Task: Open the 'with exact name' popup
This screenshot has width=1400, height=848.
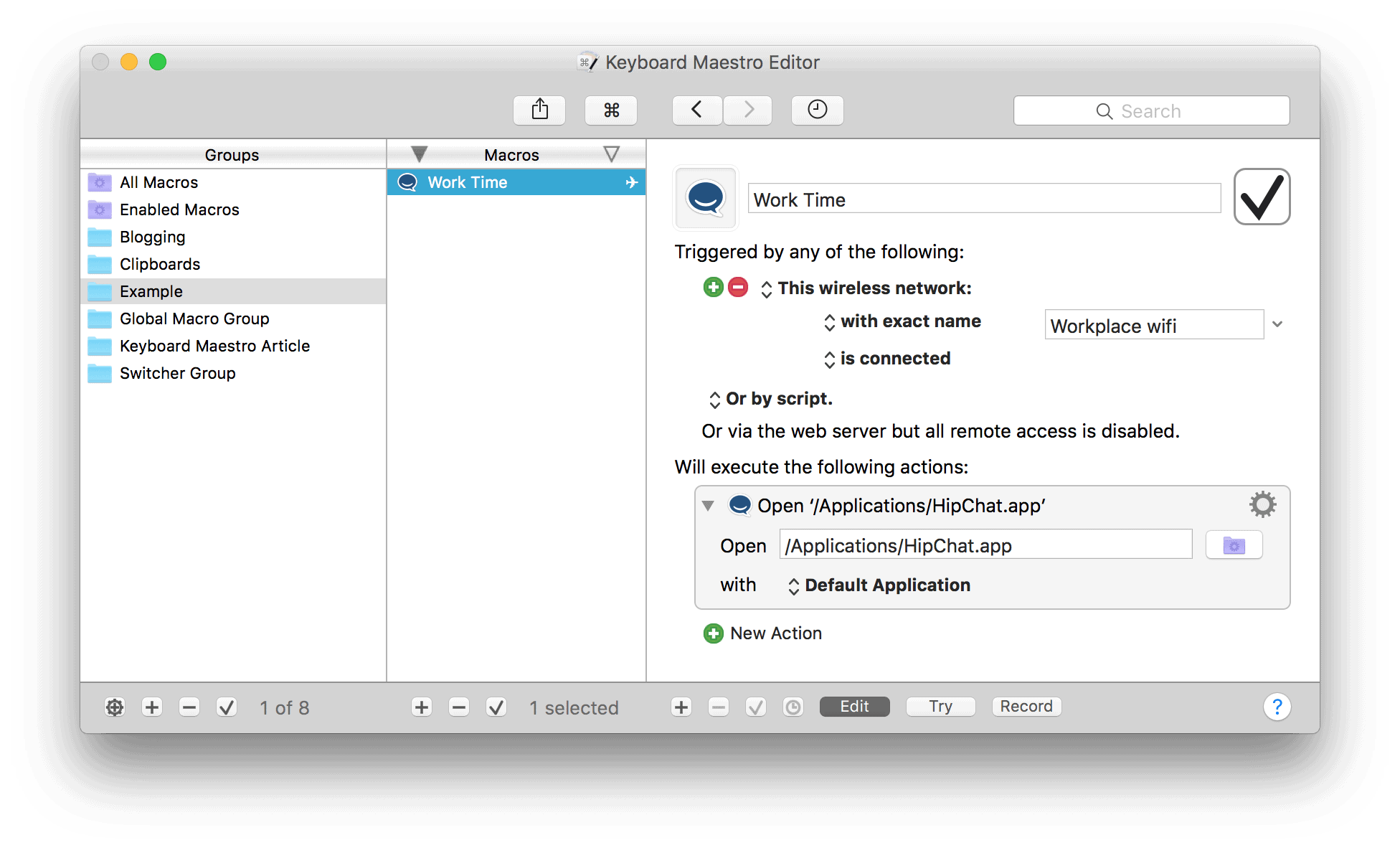Action: pyautogui.click(x=902, y=321)
